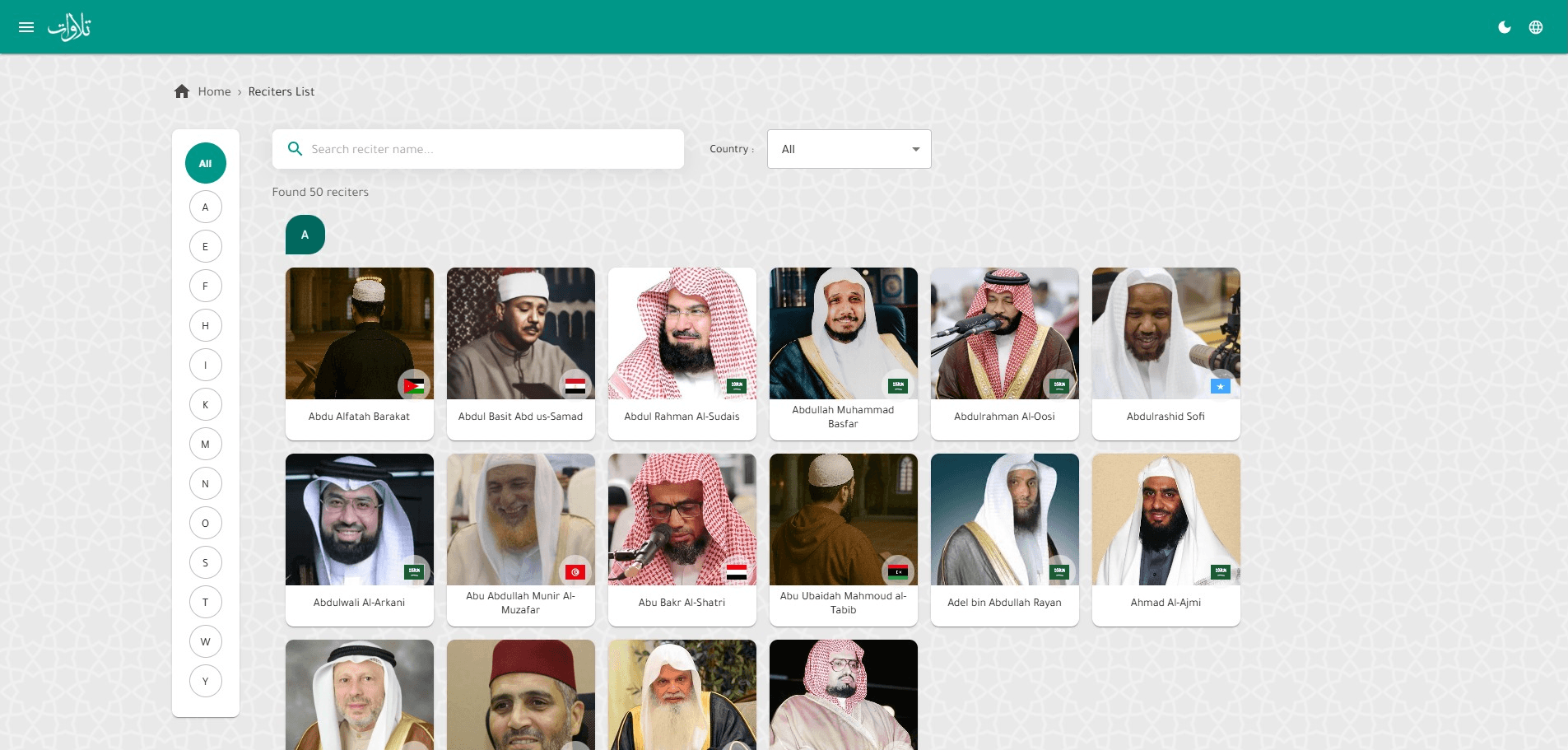Click Adel bin Abdullah Rayan name
Image resolution: width=1568 pixels, height=750 pixels.
click(1005, 603)
